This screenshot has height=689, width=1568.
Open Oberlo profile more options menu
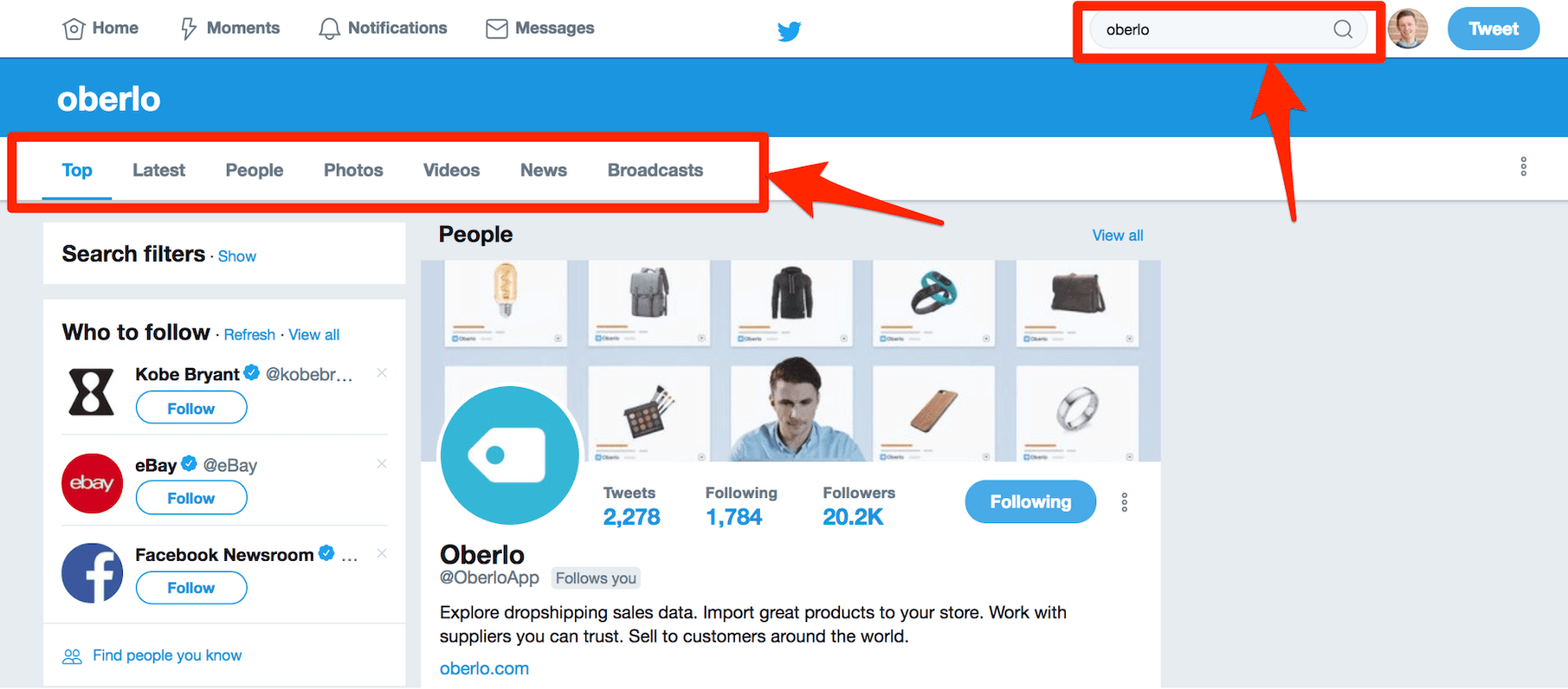point(1124,502)
